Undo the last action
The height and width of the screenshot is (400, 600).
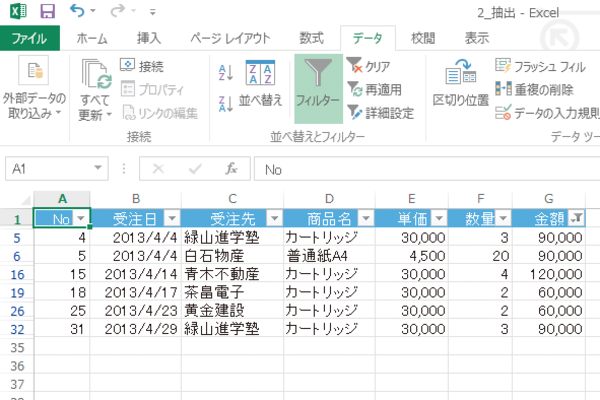77,11
